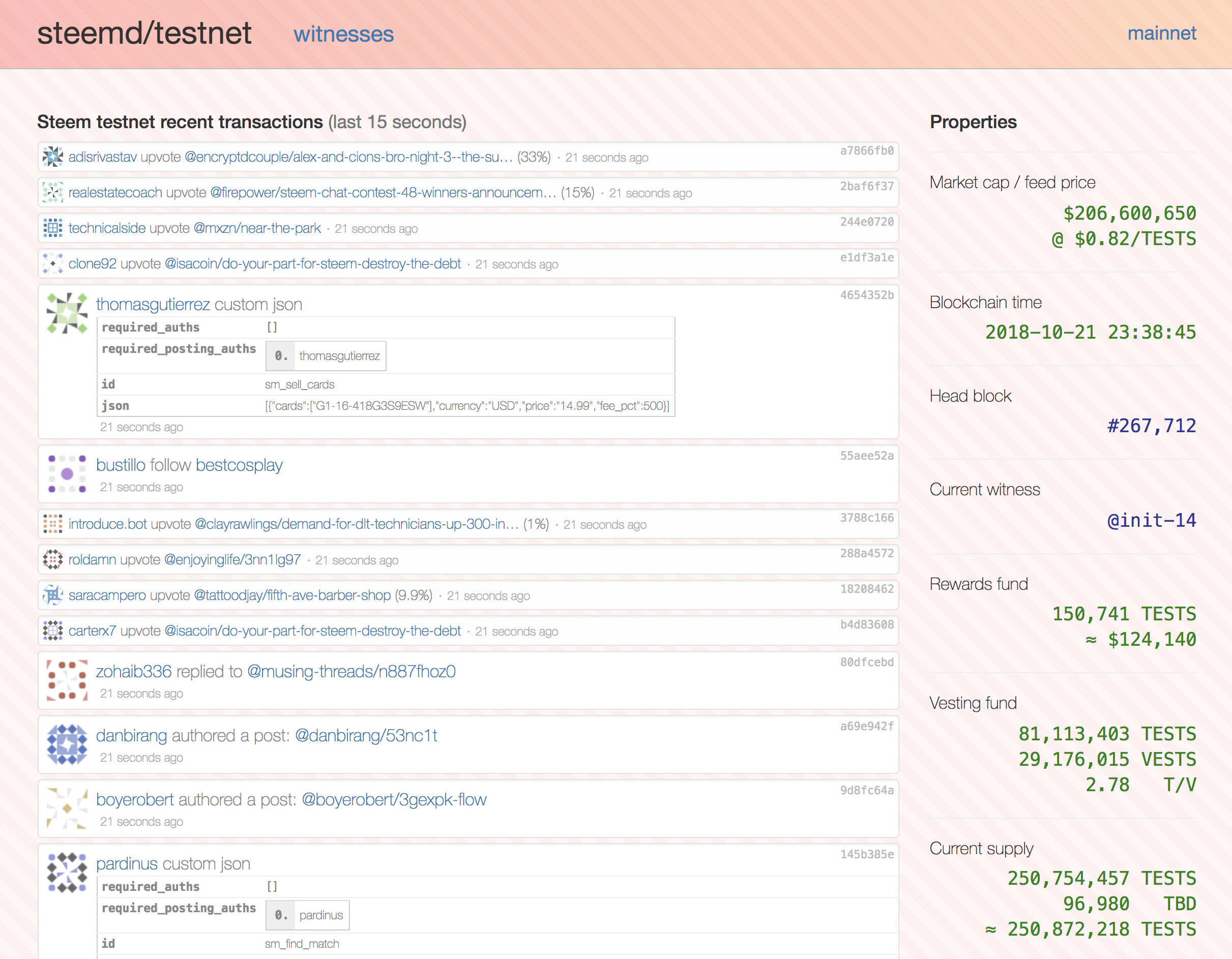Click the realestatecoach avatar icon
Viewport: 1232px width, 959px height.
pos(52,192)
